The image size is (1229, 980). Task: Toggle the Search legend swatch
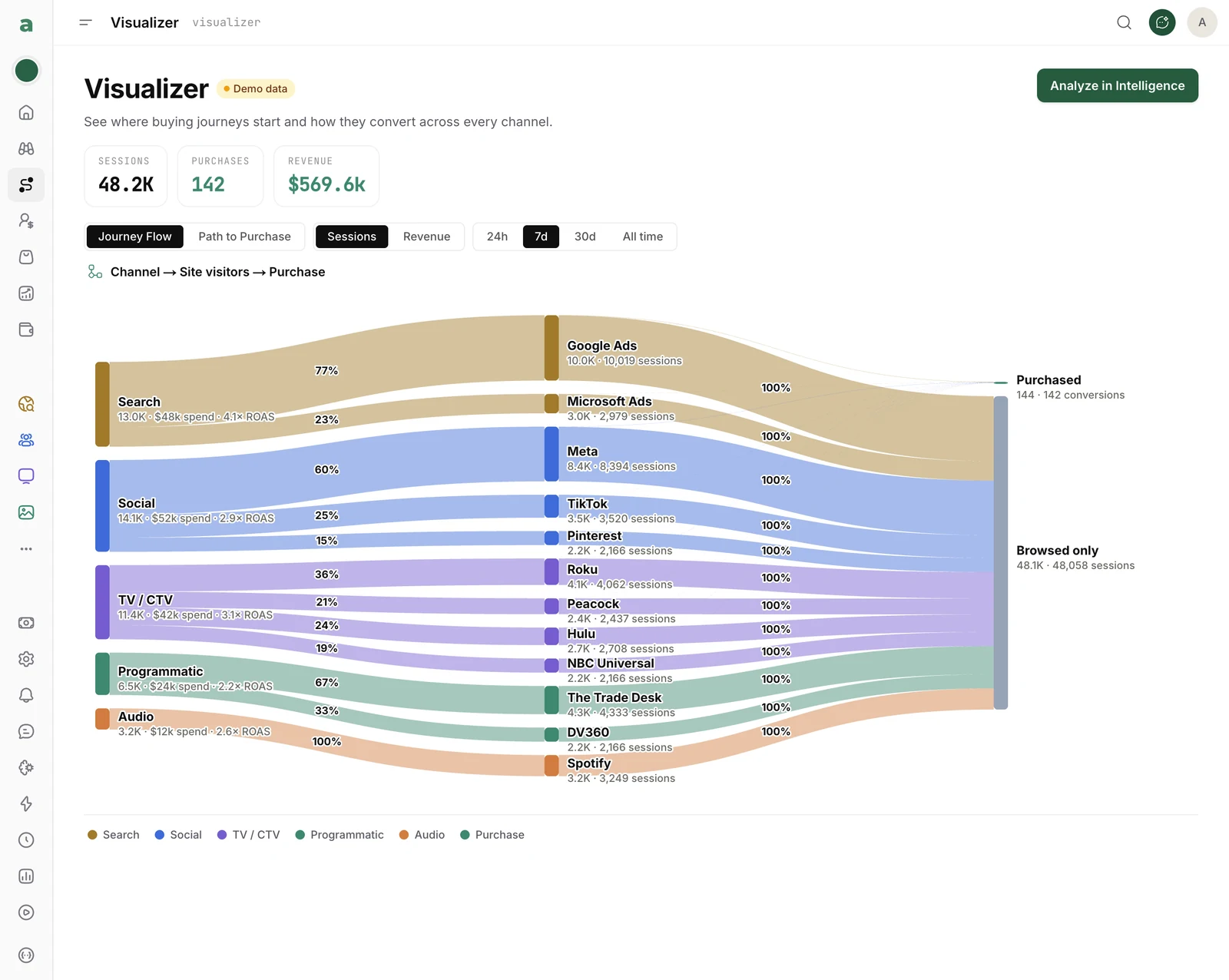(92, 835)
